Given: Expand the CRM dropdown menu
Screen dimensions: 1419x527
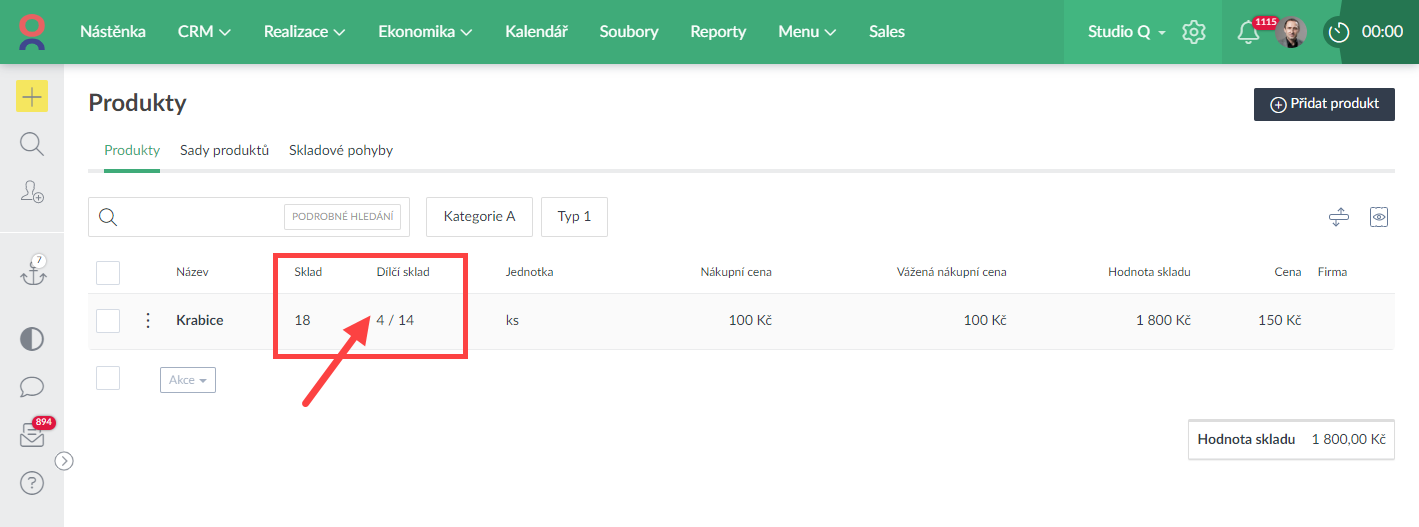Looking at the screenshot, I should coord(204,32).
